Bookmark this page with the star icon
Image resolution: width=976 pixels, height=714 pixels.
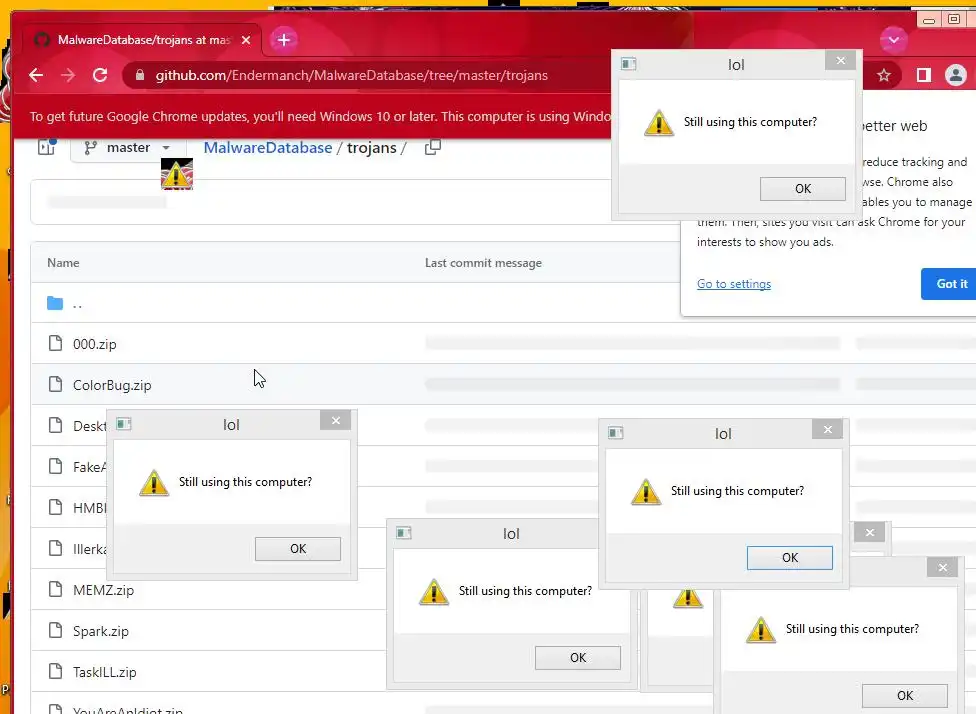[884, 75]
